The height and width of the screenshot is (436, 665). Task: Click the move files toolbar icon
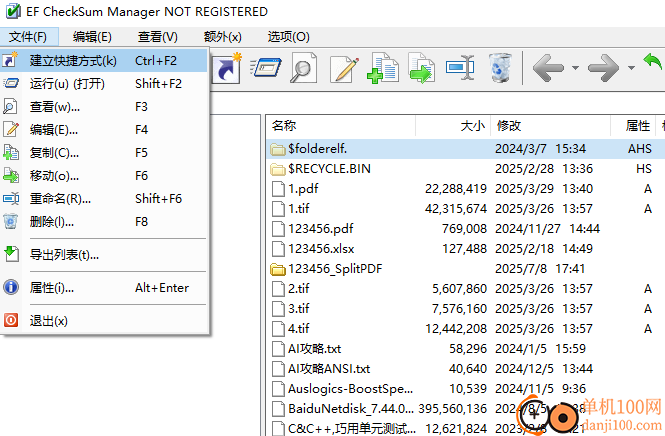[421, 68]
